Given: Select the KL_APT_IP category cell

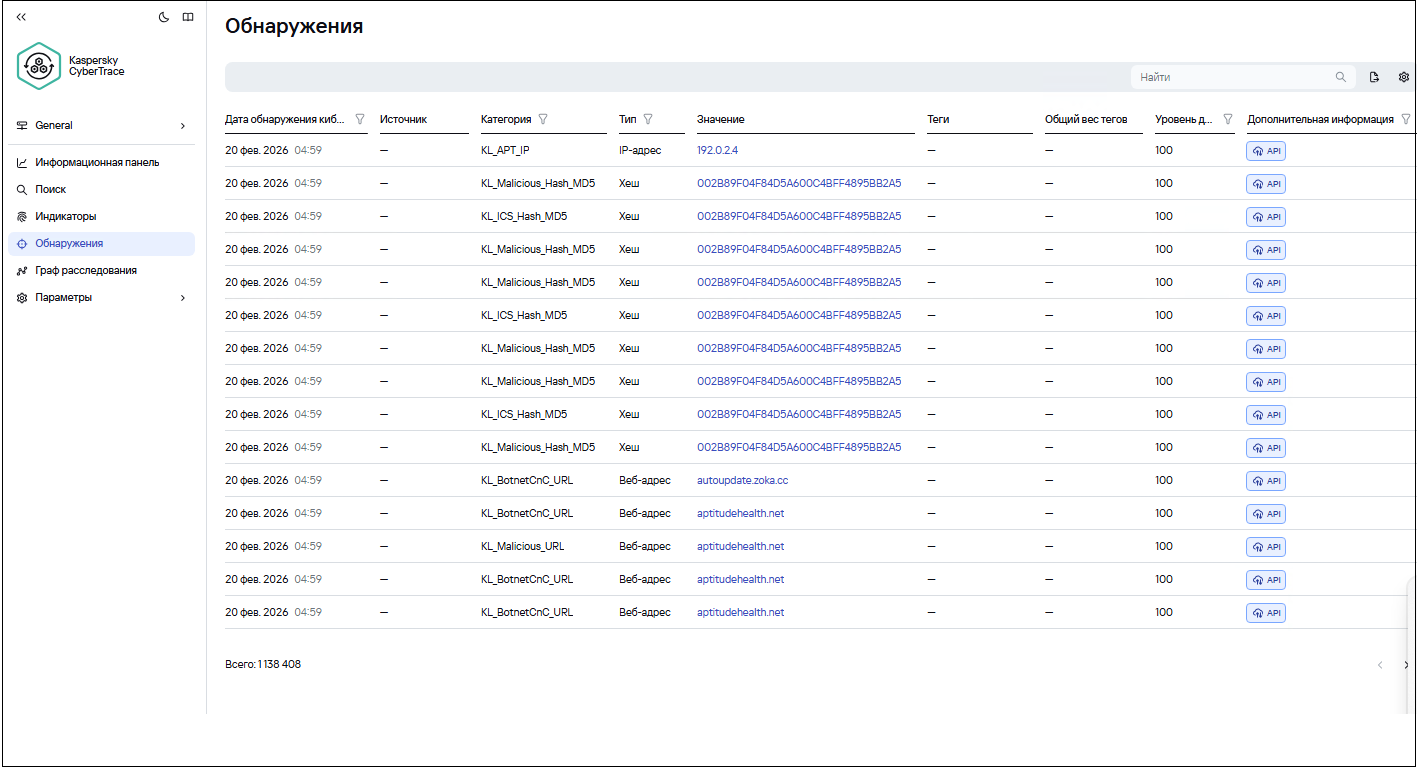Looking at the screenshot, I should [505, 150].
